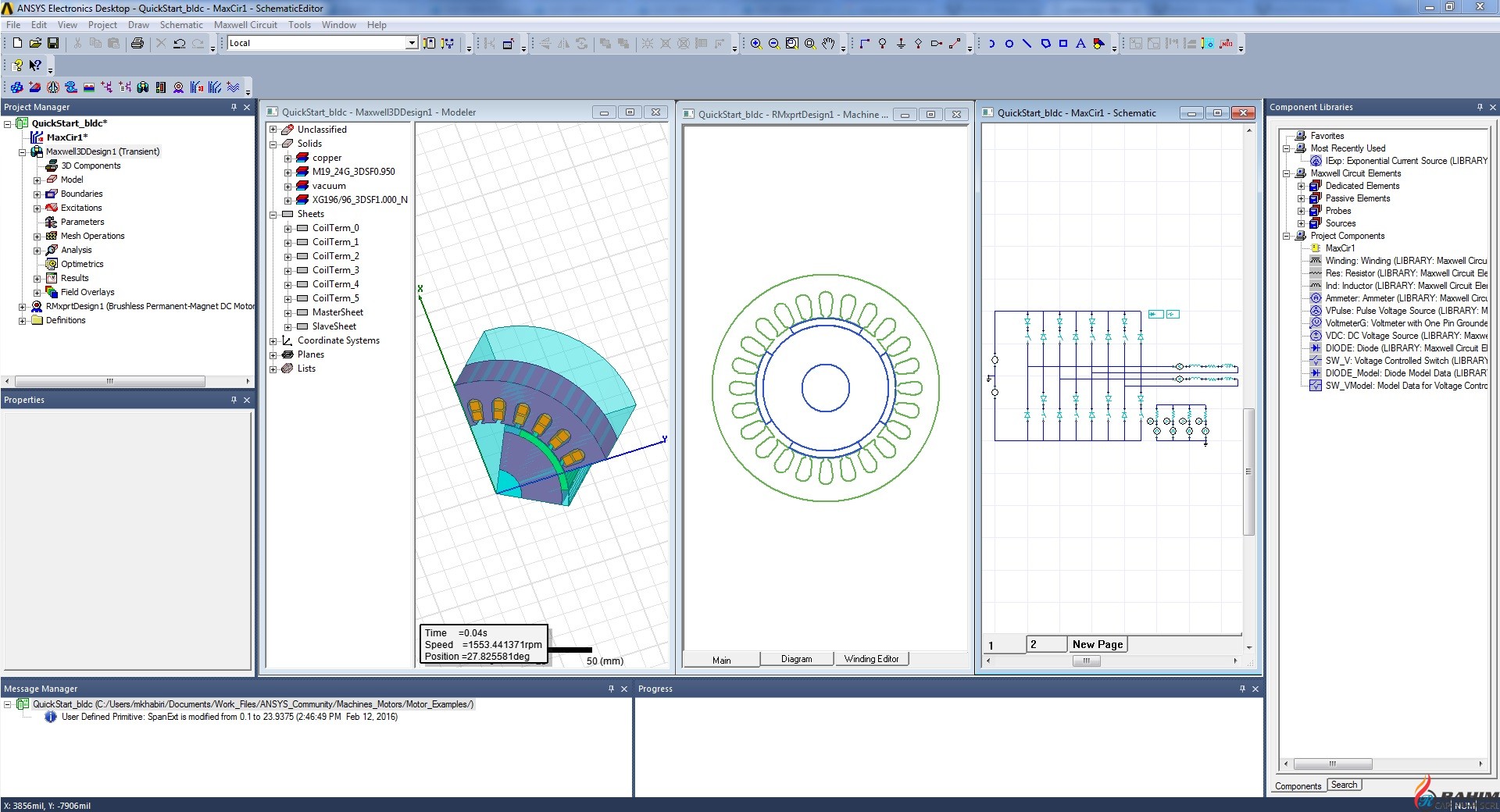Expand Dedicated Elements in Component Libraries
Screen dimensions: 1500x812
[x=1302, y=187]
